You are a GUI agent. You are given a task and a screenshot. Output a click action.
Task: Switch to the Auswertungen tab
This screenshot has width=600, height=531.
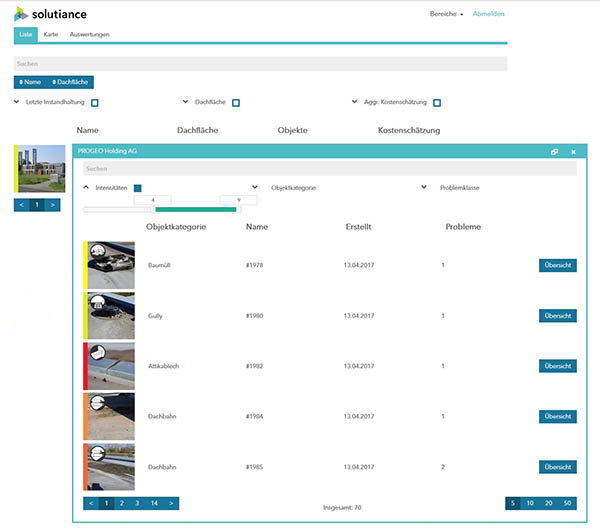(90, 35)
